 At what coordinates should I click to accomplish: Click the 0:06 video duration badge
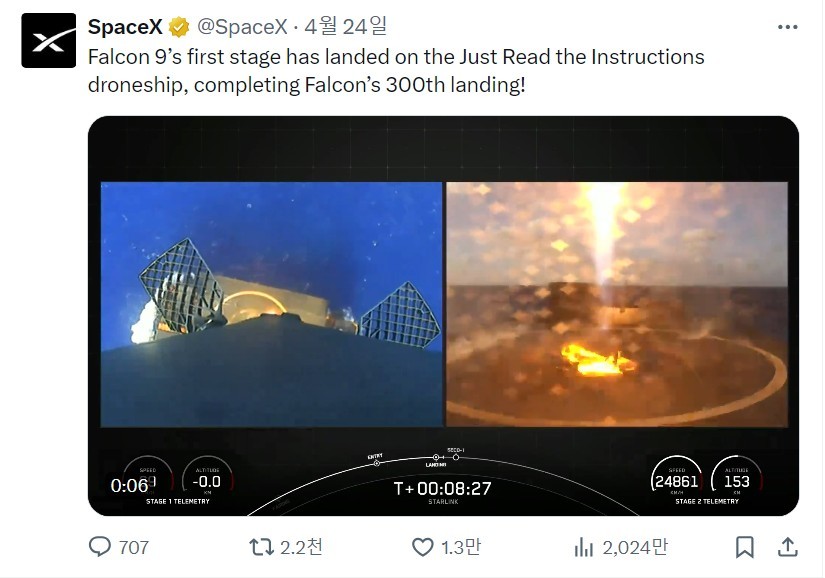[129, 485]
